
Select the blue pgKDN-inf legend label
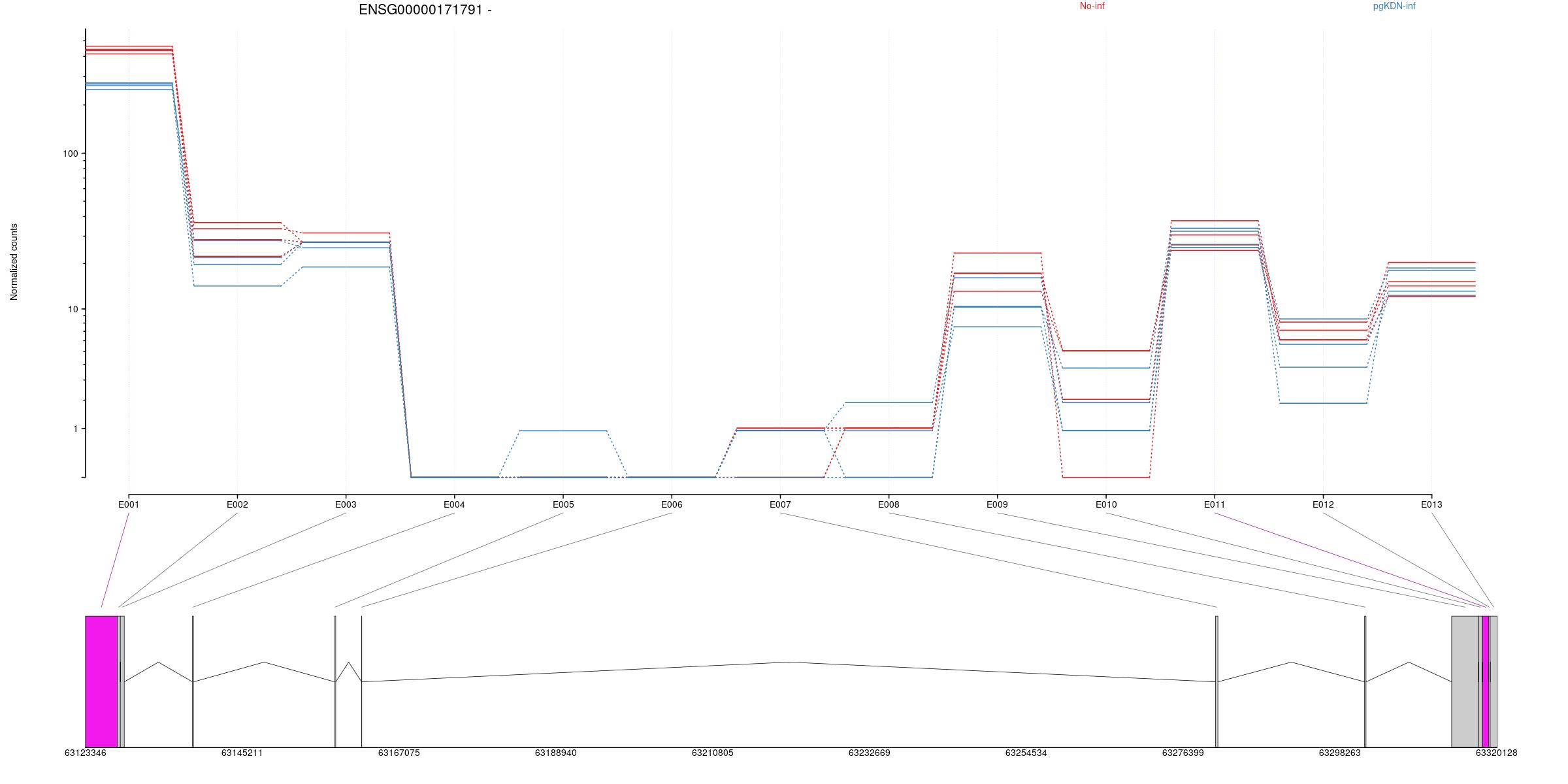(x=1394, y=7)
